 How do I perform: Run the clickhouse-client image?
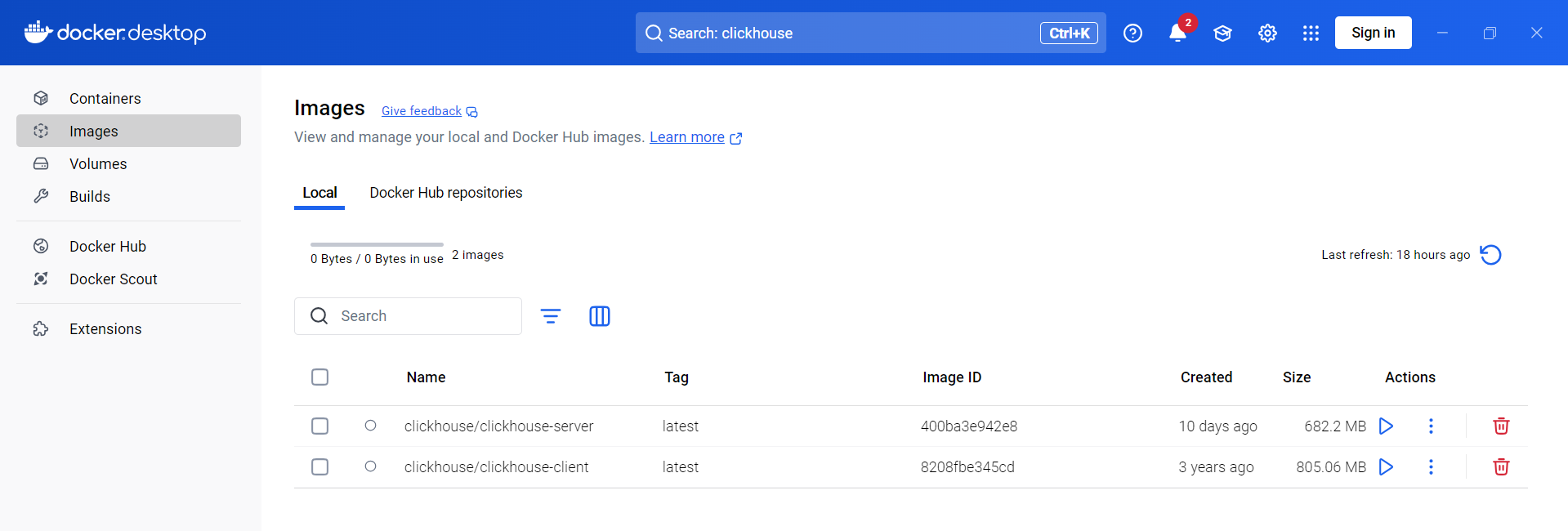1386,466
